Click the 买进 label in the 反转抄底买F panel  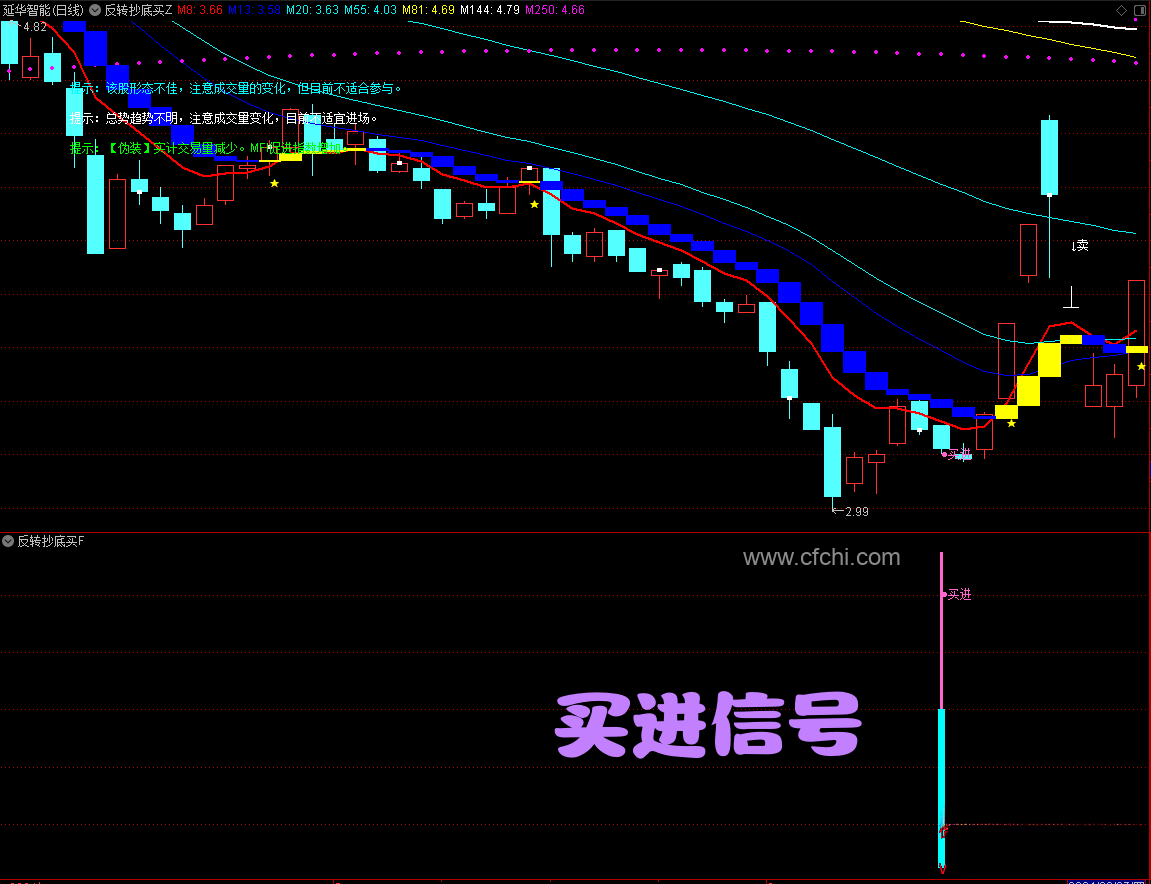(959, 594)
